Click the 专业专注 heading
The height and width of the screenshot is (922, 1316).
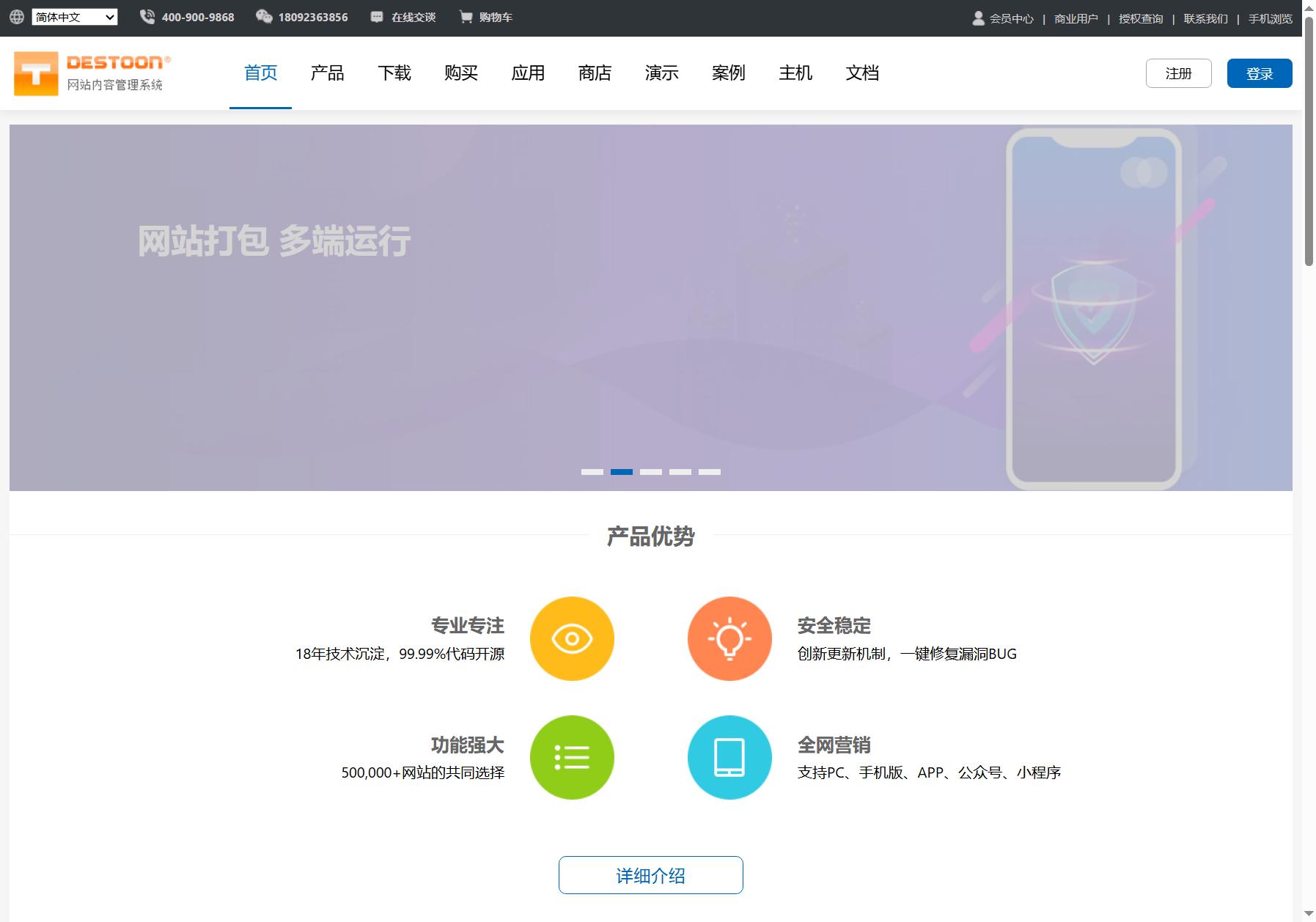[x=468, y=626]
